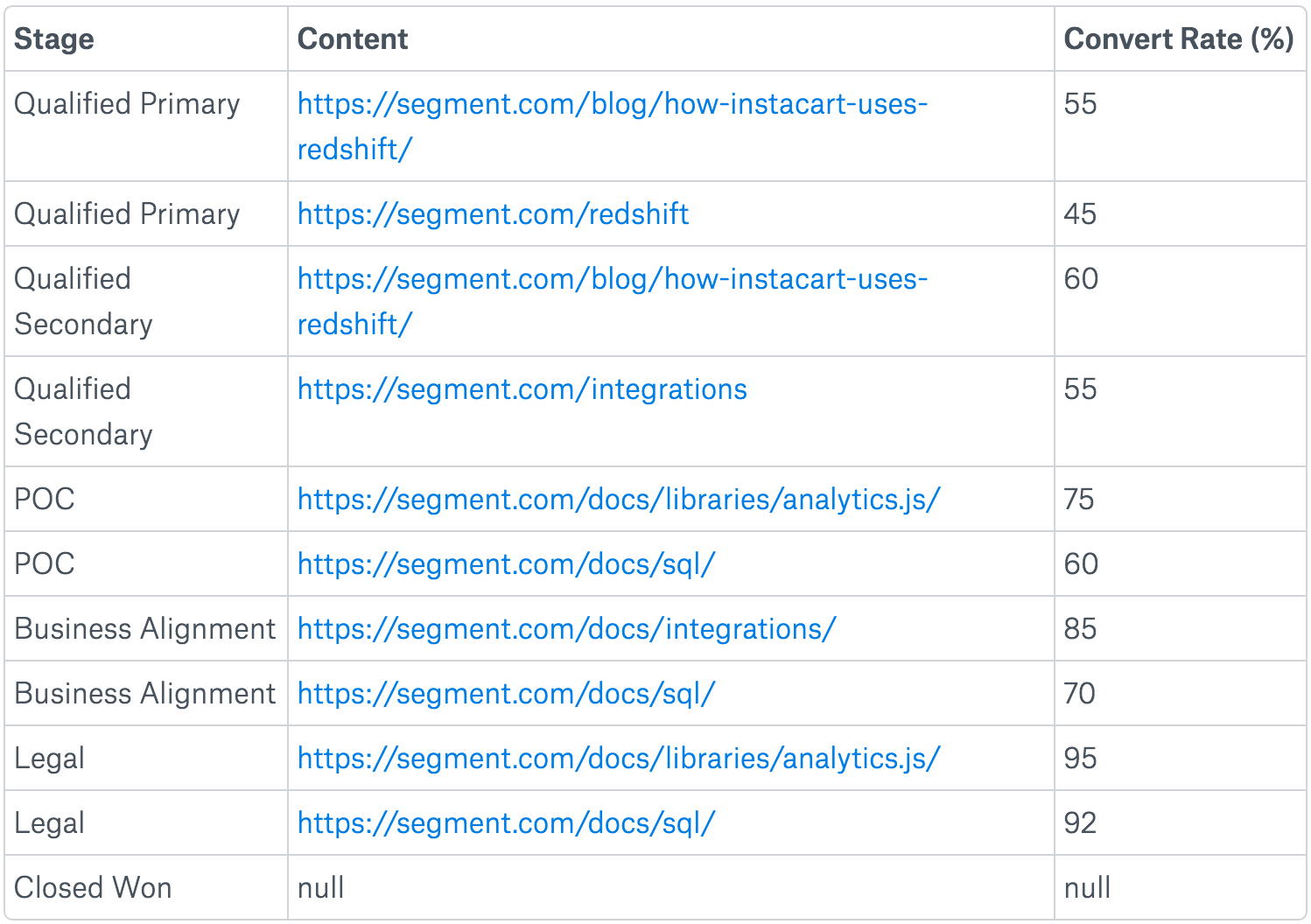Image resolution: width=1311 pixels, height=924 pixels.
Task: Open the instacart-redshift link in Qualified Primary row
Action: [612, 105]
